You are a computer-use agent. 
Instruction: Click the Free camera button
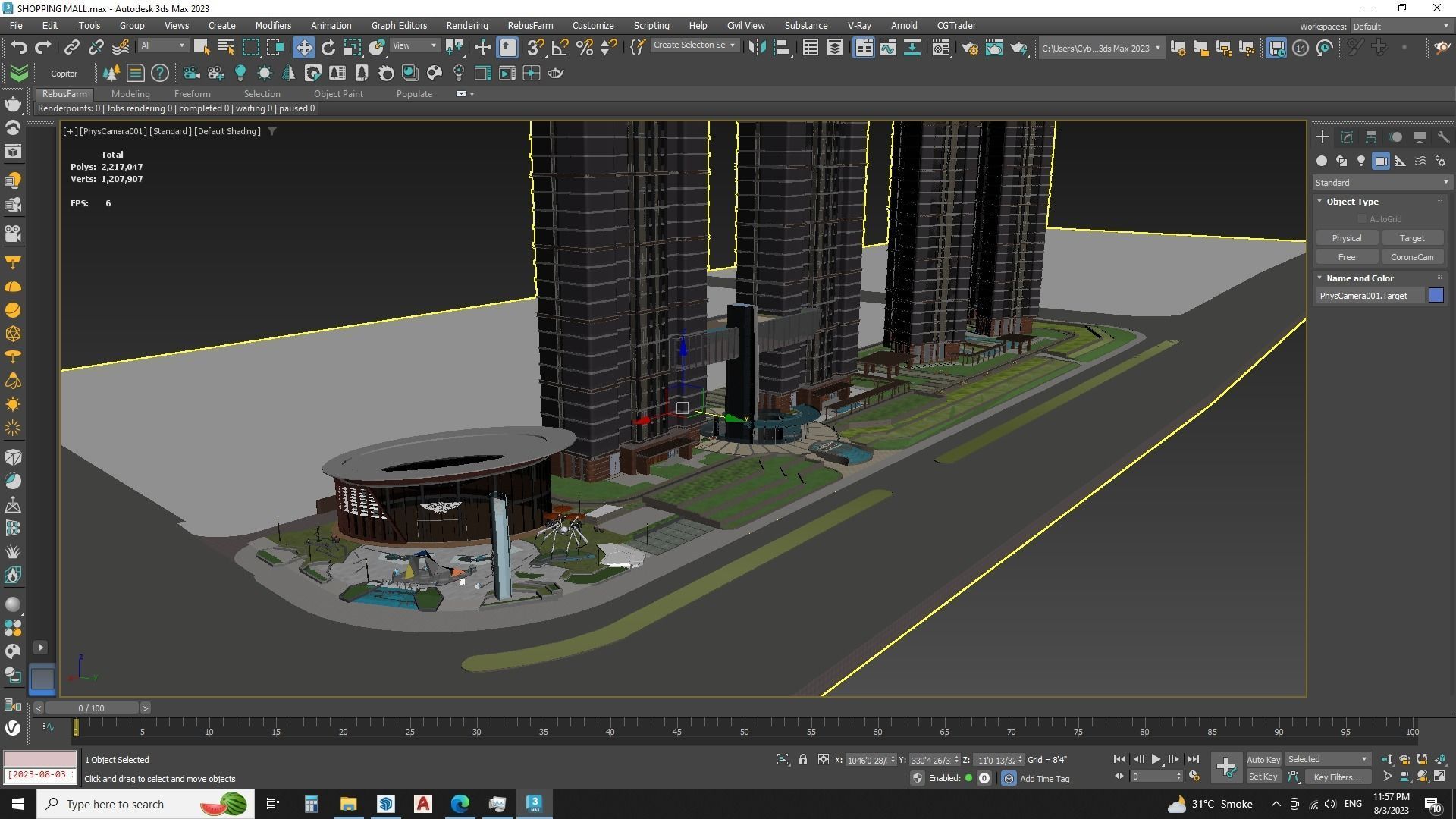tap(1346, 257)
